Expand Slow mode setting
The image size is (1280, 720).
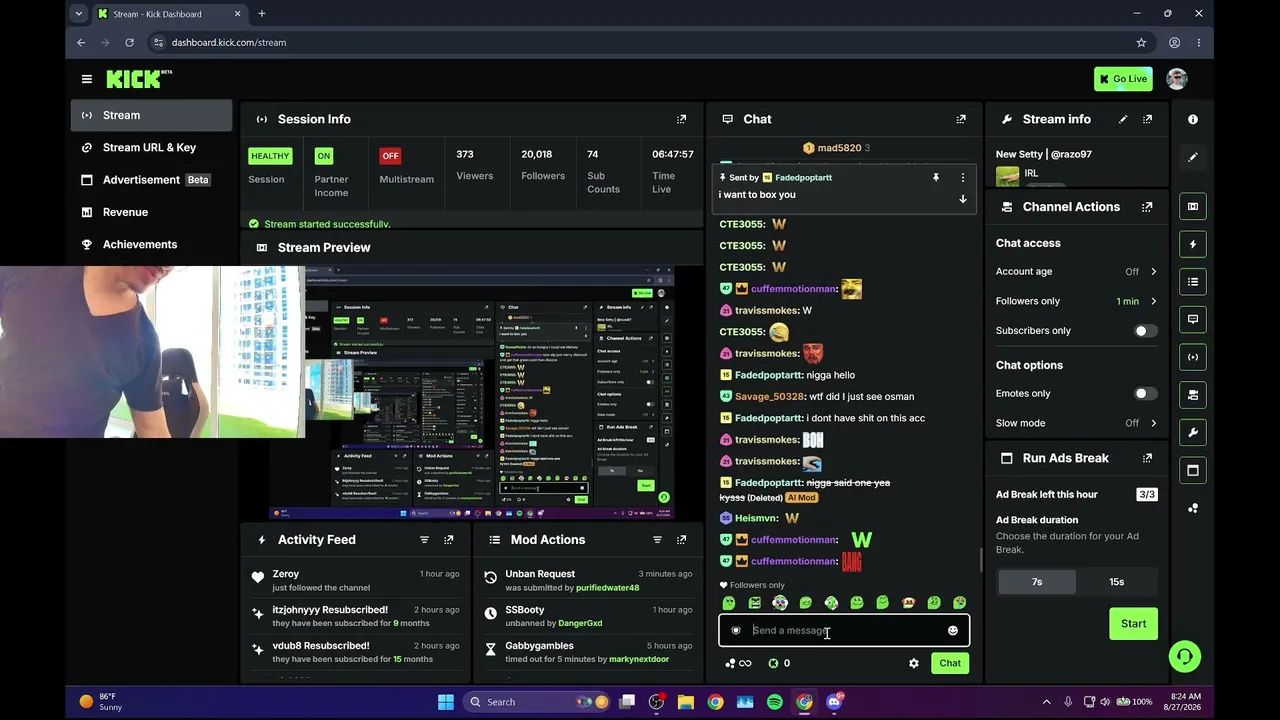pos(1153,423)
